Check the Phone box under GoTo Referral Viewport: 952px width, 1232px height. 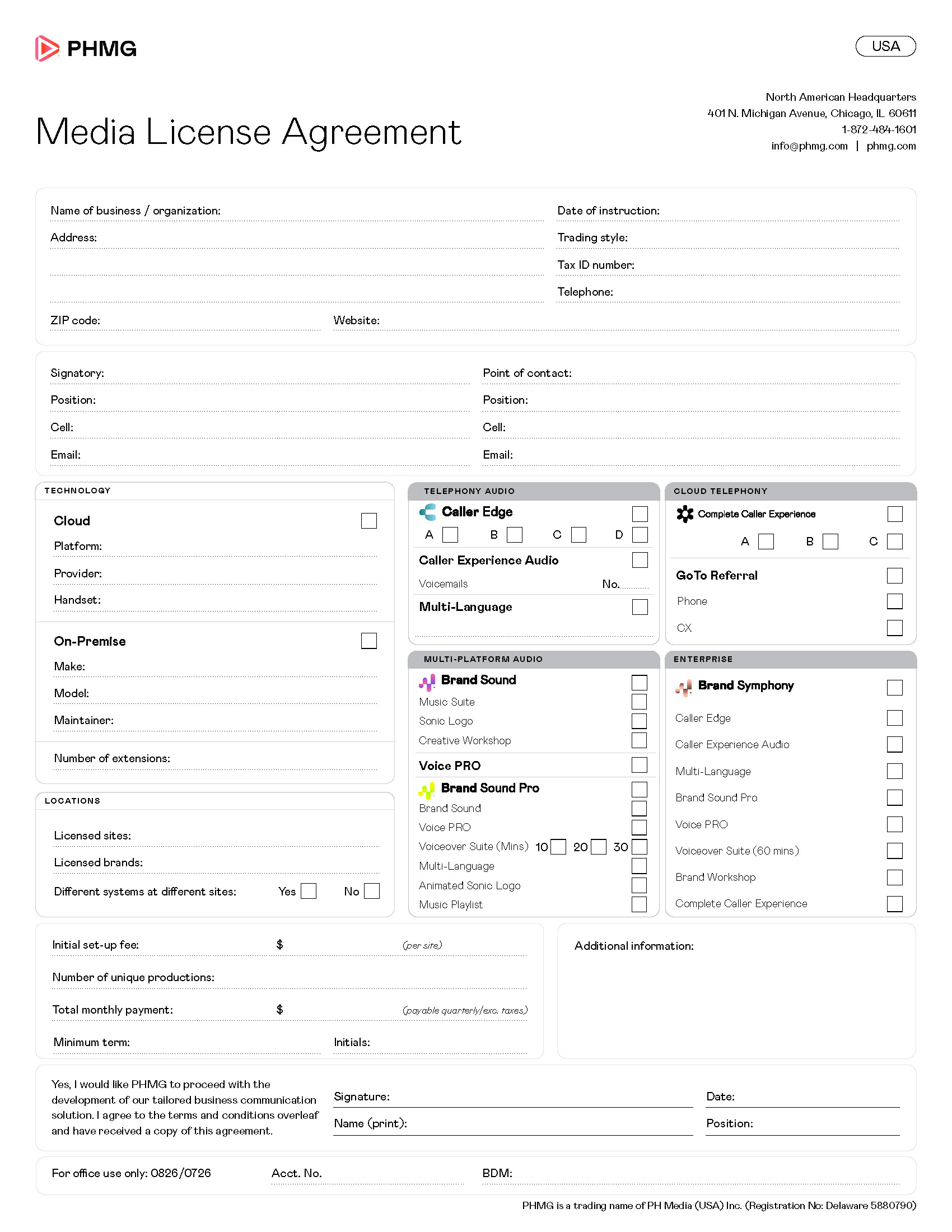click(894, 601)
